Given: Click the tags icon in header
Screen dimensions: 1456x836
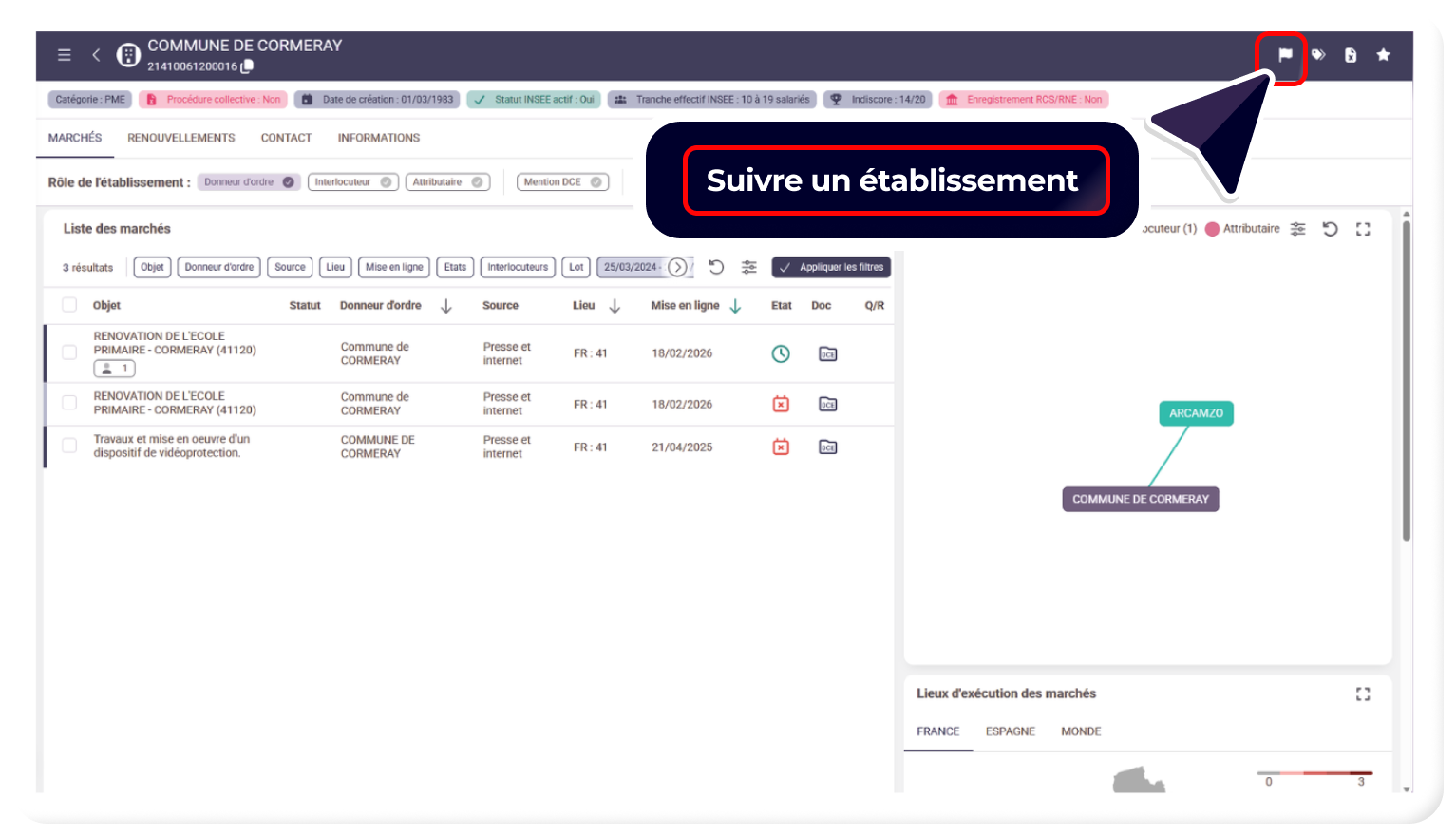Looking at the screenshot, I should (1318, 55).
